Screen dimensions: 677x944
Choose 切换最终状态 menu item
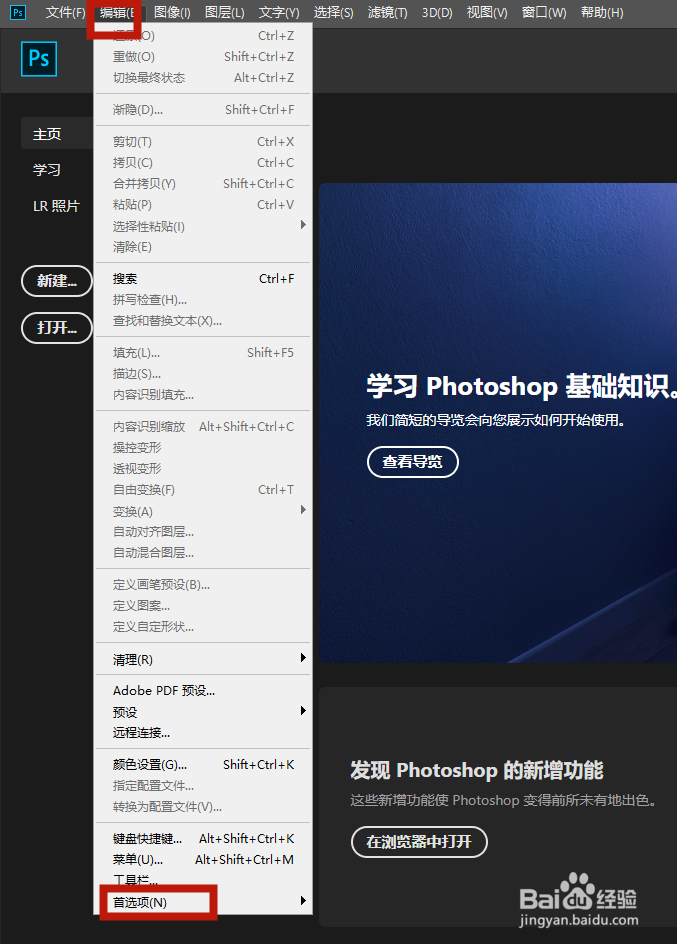click(203, 78)
